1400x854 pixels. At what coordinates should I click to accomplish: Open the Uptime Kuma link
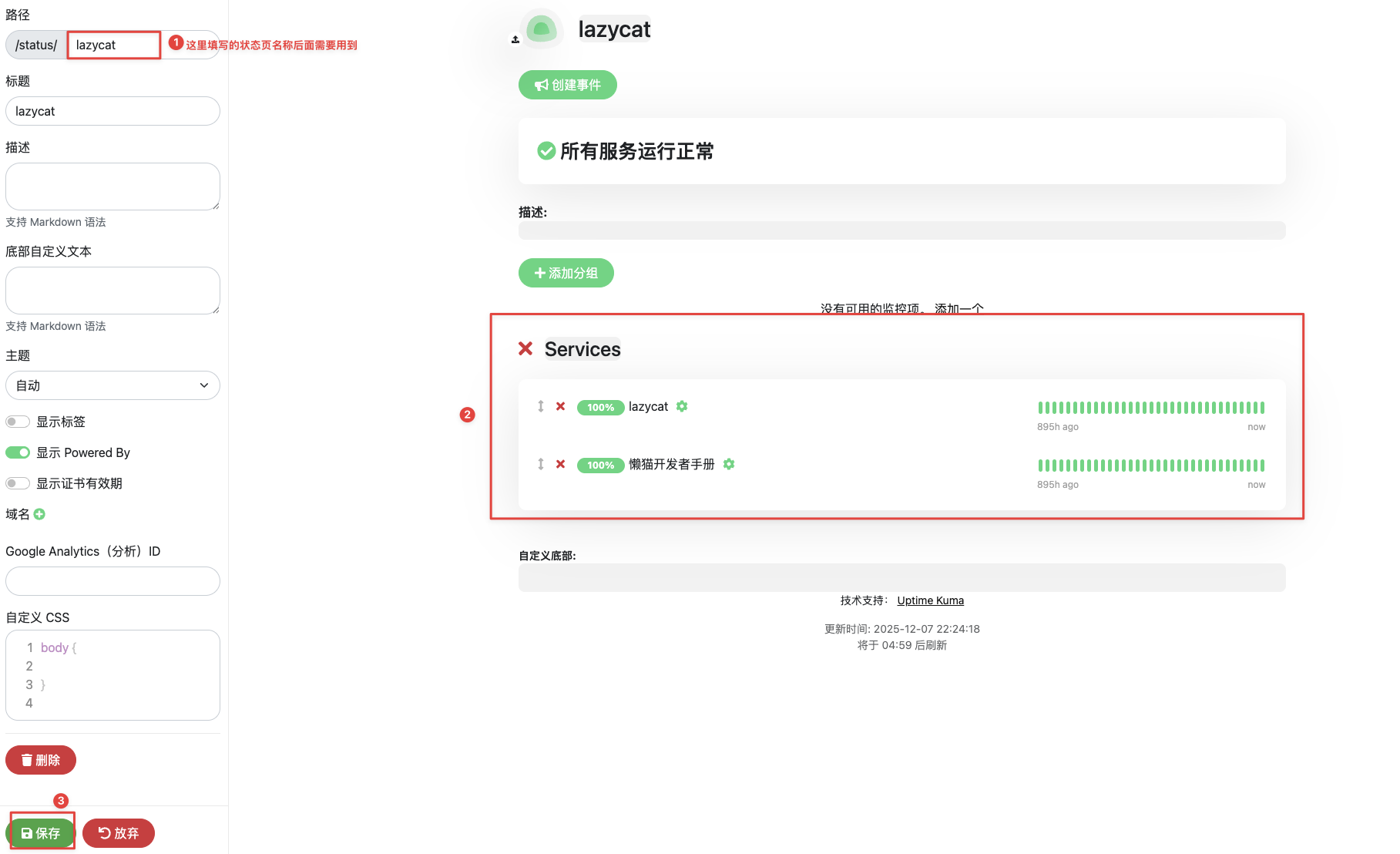click(x=930, y=600)
